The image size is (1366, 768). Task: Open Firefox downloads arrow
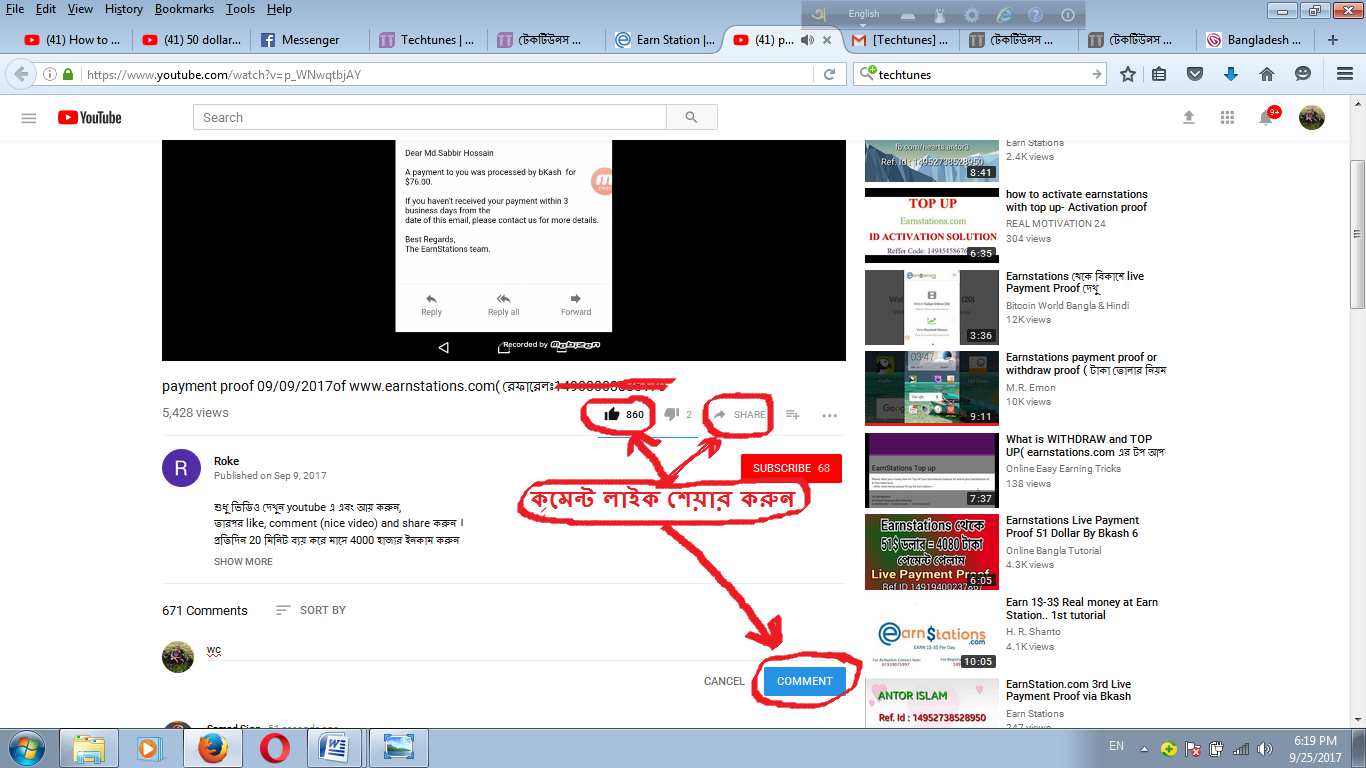pyautogui.click(x=1231, y=74)
